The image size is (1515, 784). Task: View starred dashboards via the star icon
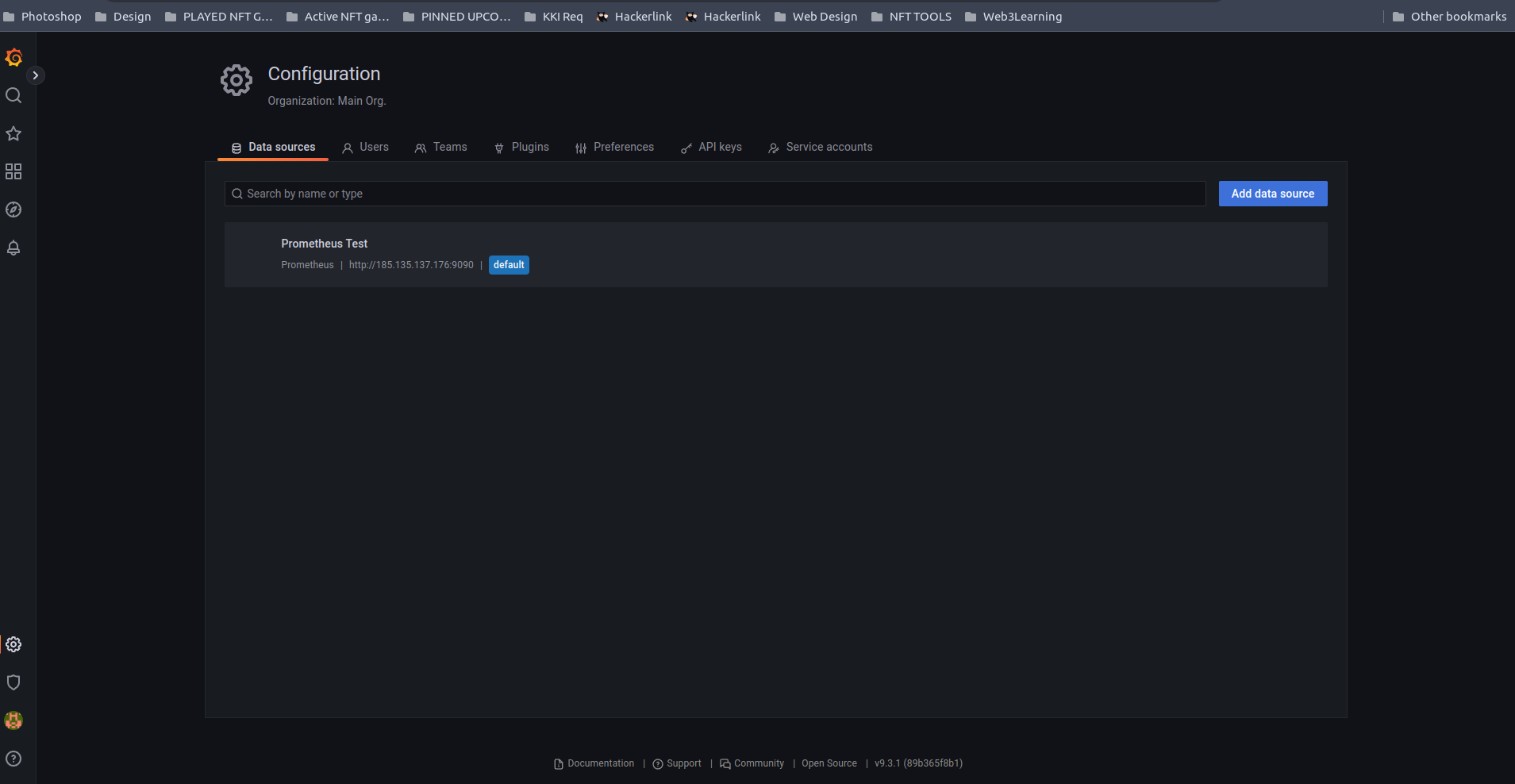click(x=13, y=133)
